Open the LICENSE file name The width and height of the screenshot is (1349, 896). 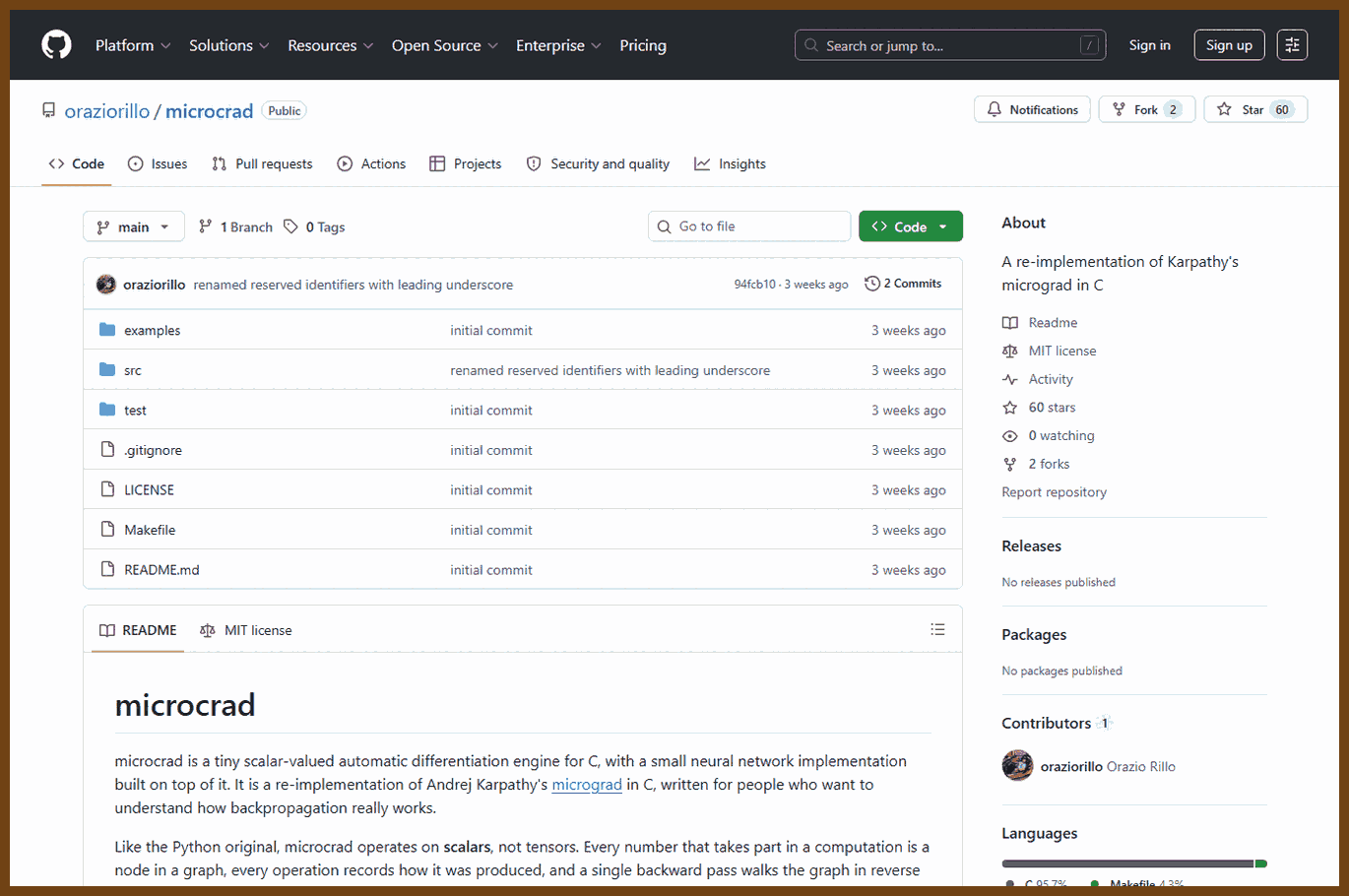149,490
